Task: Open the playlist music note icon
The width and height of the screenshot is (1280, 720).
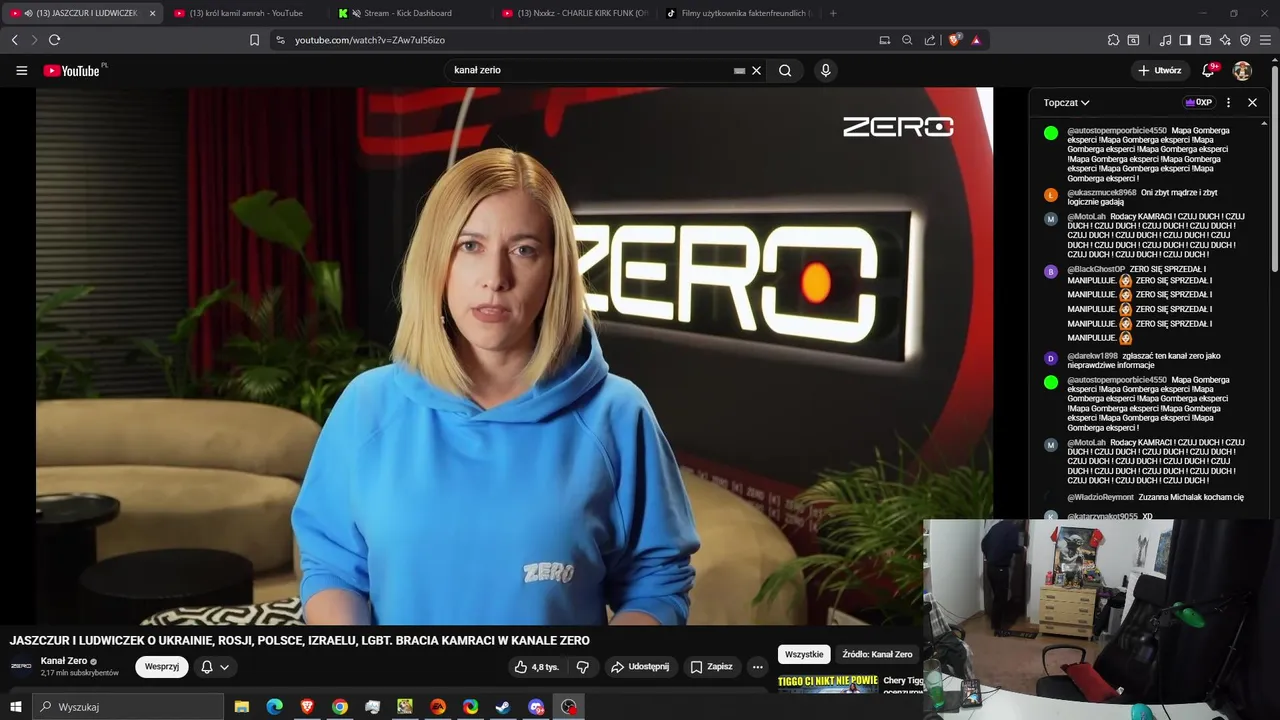Action: point(1165,40)
